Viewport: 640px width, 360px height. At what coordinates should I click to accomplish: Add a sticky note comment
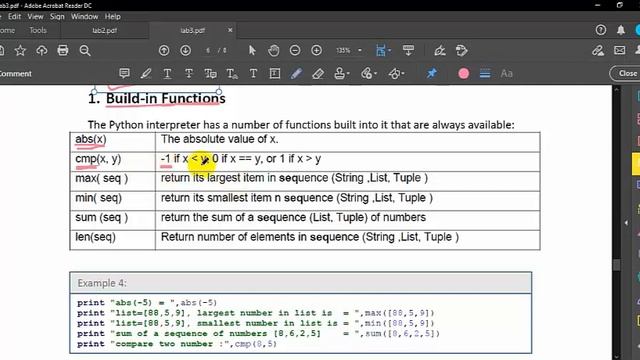[124, 73]
